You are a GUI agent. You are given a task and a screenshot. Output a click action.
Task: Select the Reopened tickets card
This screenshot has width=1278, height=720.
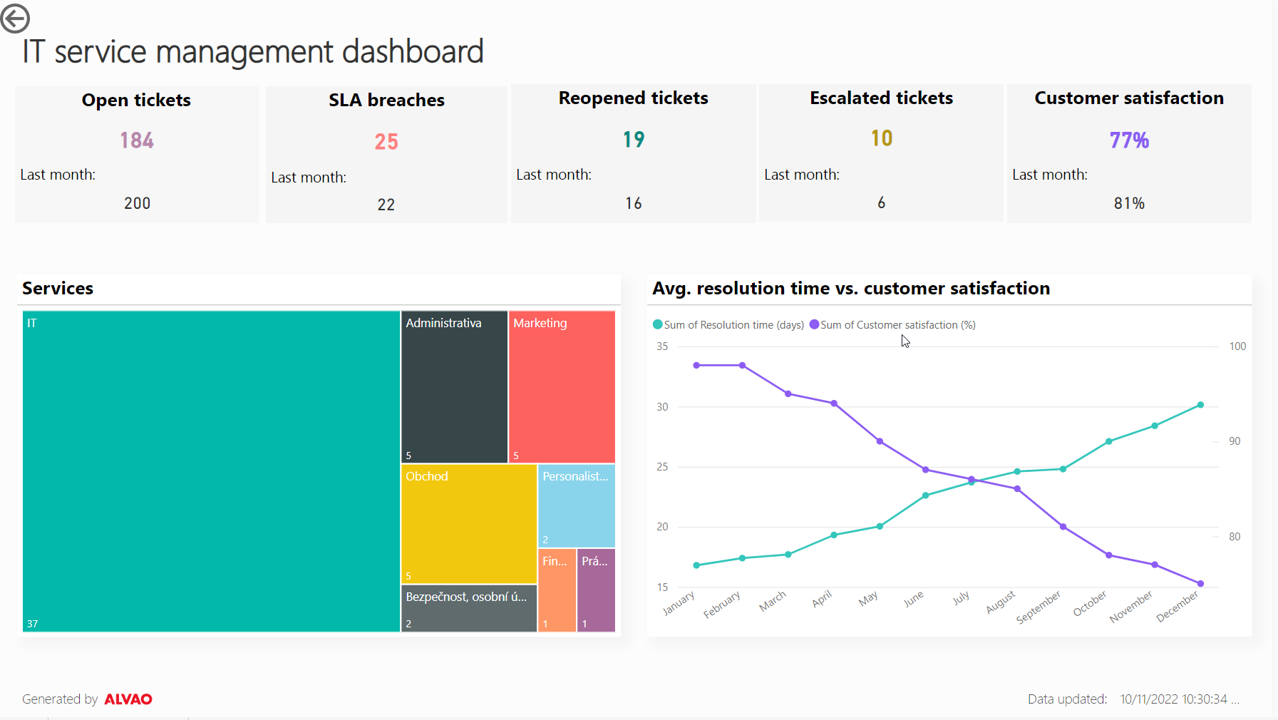tap(633, 153)
